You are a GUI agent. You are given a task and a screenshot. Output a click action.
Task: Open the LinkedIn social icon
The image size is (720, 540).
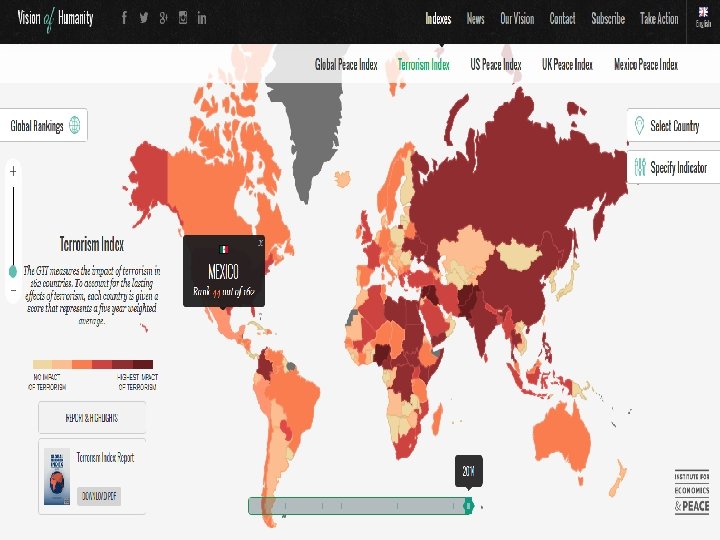202,18
